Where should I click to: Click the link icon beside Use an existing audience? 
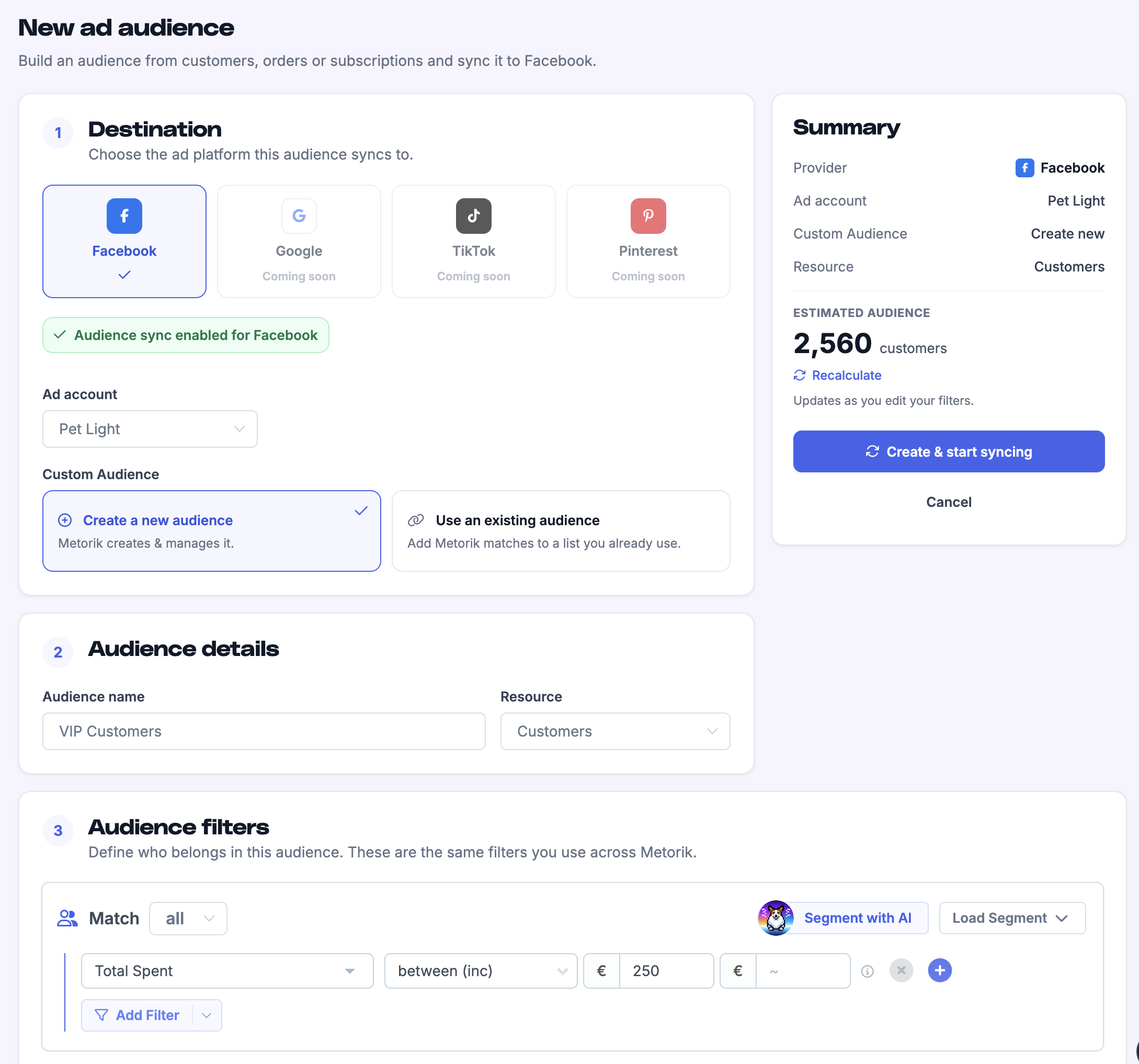click(x=416, y=520)
